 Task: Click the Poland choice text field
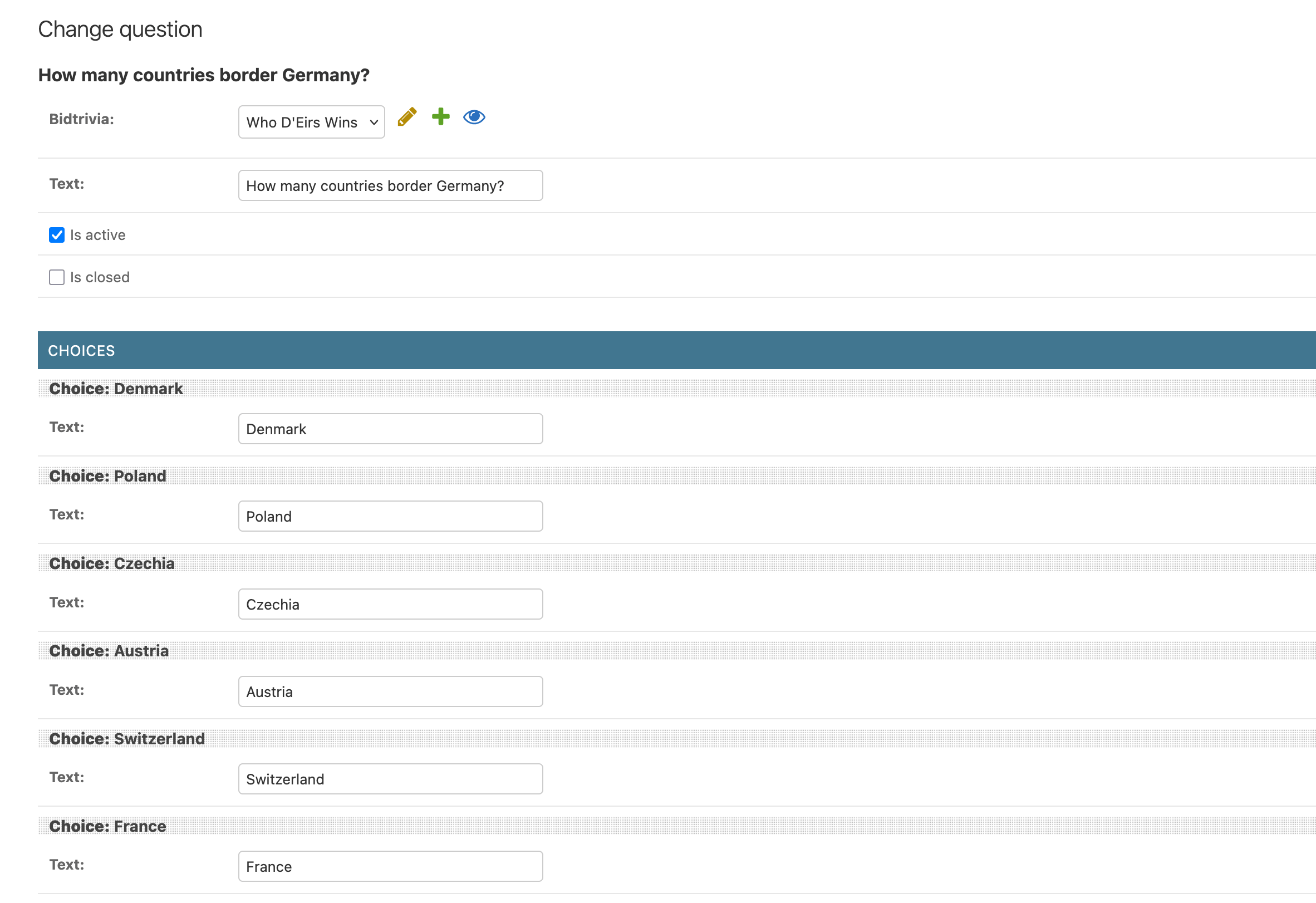tap(391, 516)
